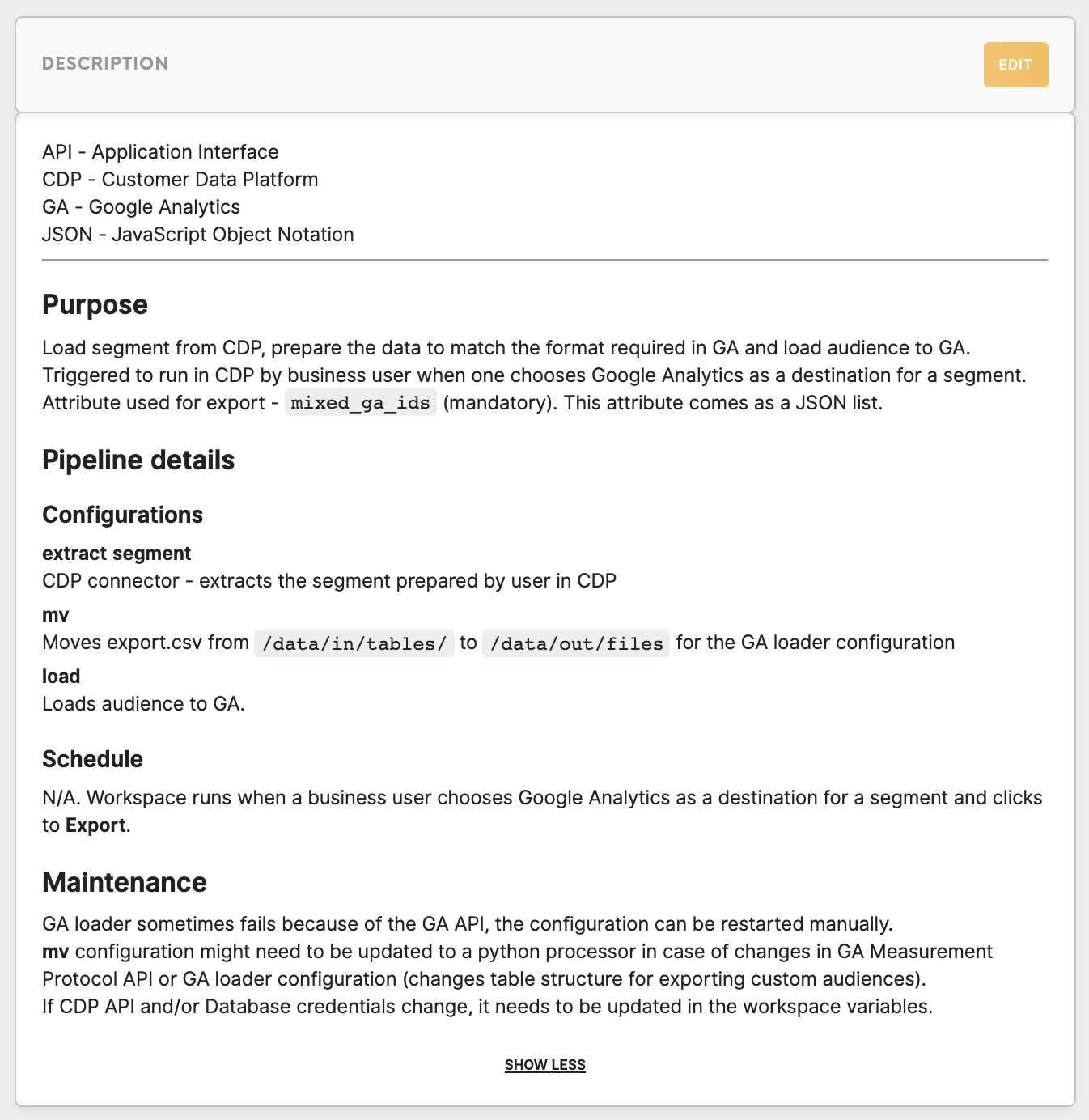The image size is (1089, 1120).
Task: Click the 'API - Application Interface' line
Action: [x=160, y=152]
